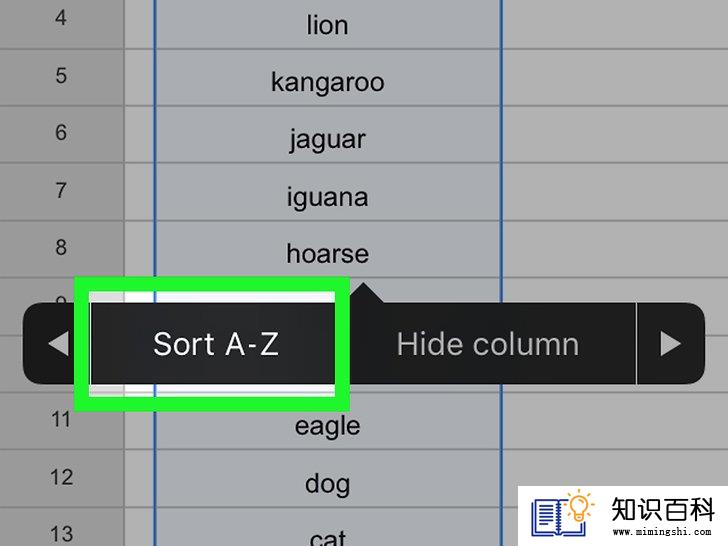Select row 4 header
728x546 pixels.
62,23
